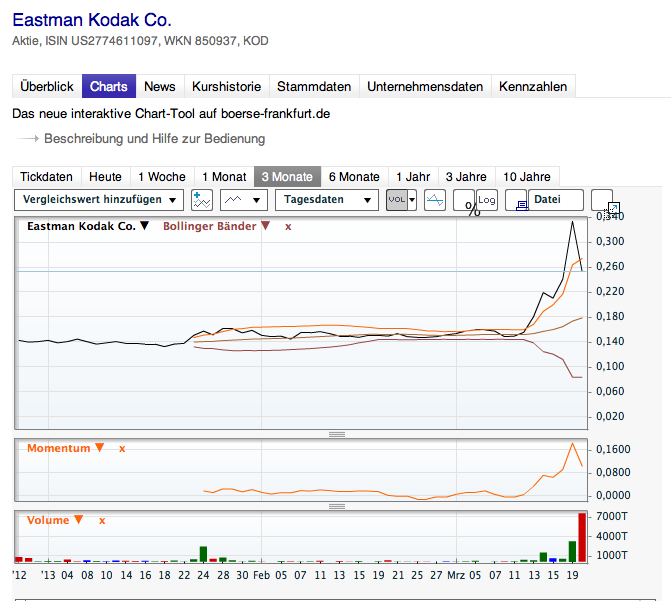Expand the Eastman Kodak Co. legend arrow

[x=145, y=226]
